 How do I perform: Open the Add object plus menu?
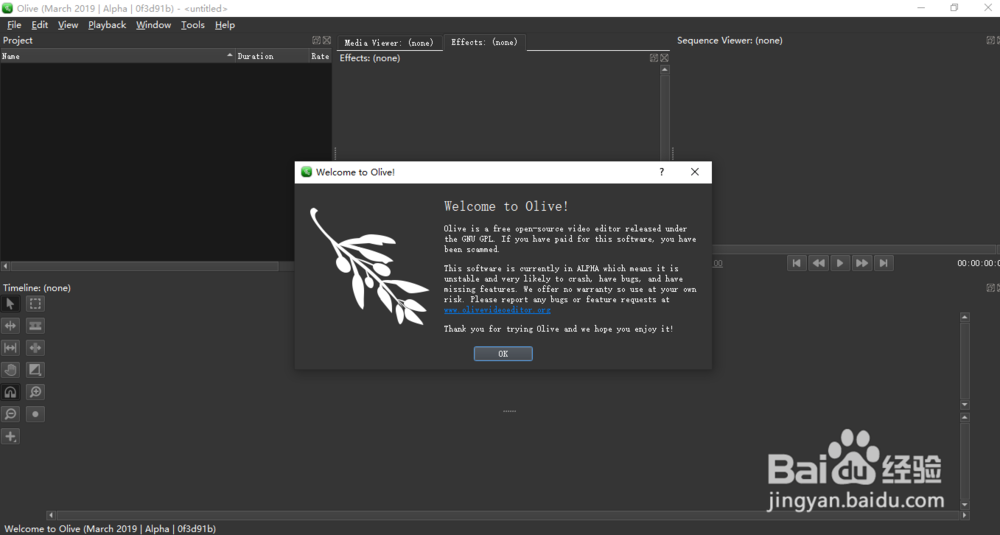coord(10,436)
